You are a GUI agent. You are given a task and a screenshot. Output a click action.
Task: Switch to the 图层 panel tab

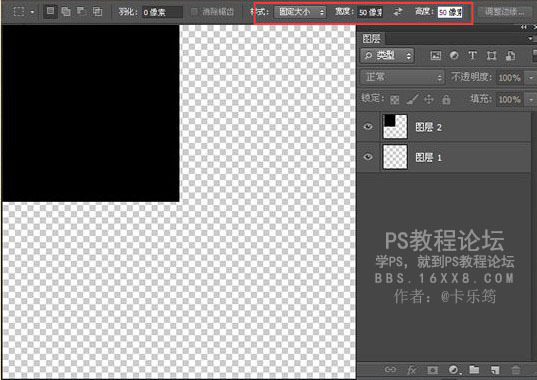pyautogui.click(x=371, y=39)
